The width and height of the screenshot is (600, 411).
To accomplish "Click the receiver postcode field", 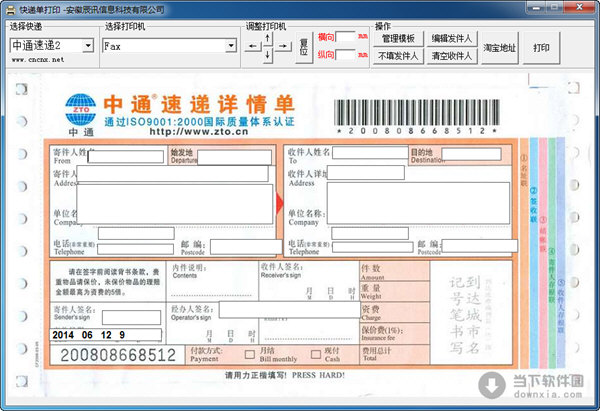I will (x=479, y=246).
